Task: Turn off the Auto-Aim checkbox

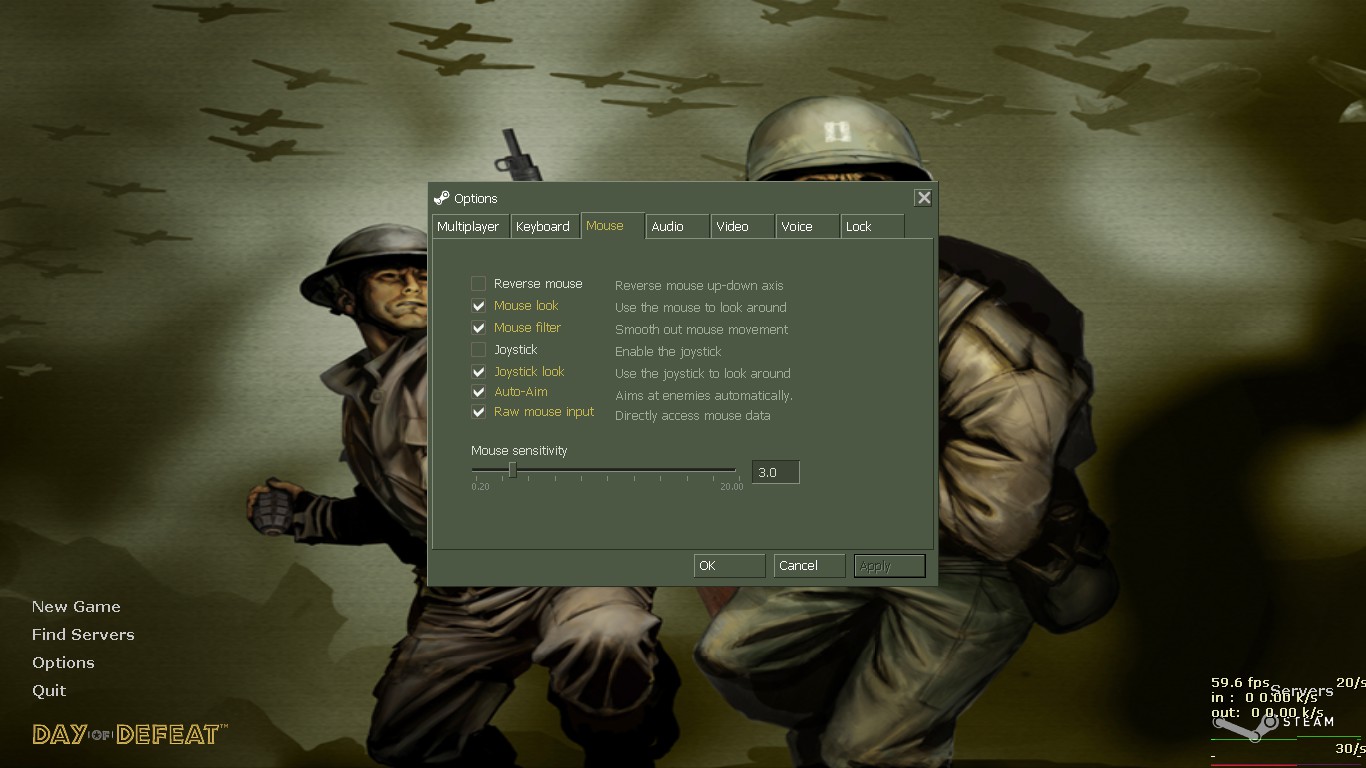Action: 479,392
